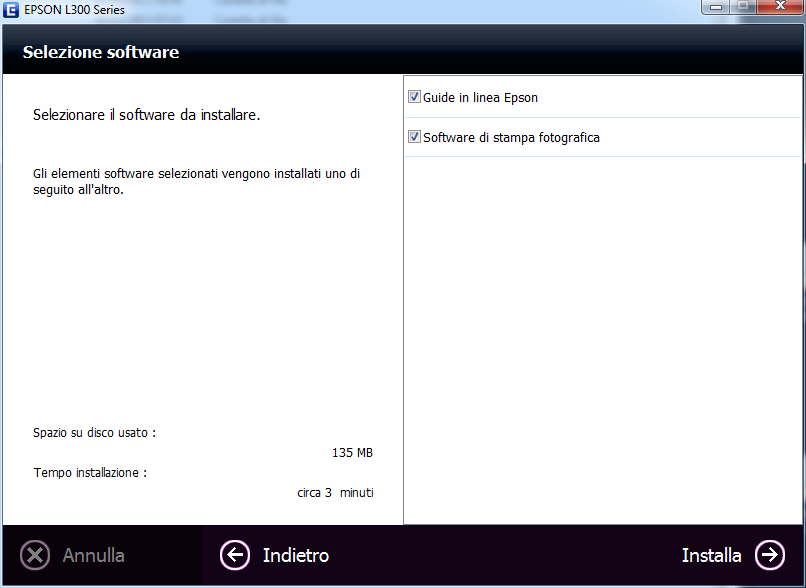The height and width of the screenshot is (588, 806).
Task: Uncheck Software di stampa fotografica checkbox
Action: [414, 137]
